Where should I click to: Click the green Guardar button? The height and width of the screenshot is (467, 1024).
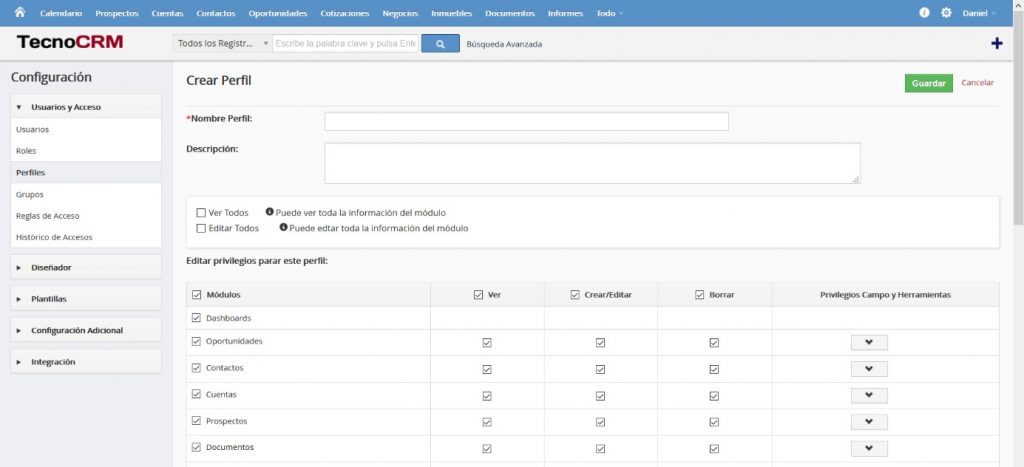click(x=928, y=83)
